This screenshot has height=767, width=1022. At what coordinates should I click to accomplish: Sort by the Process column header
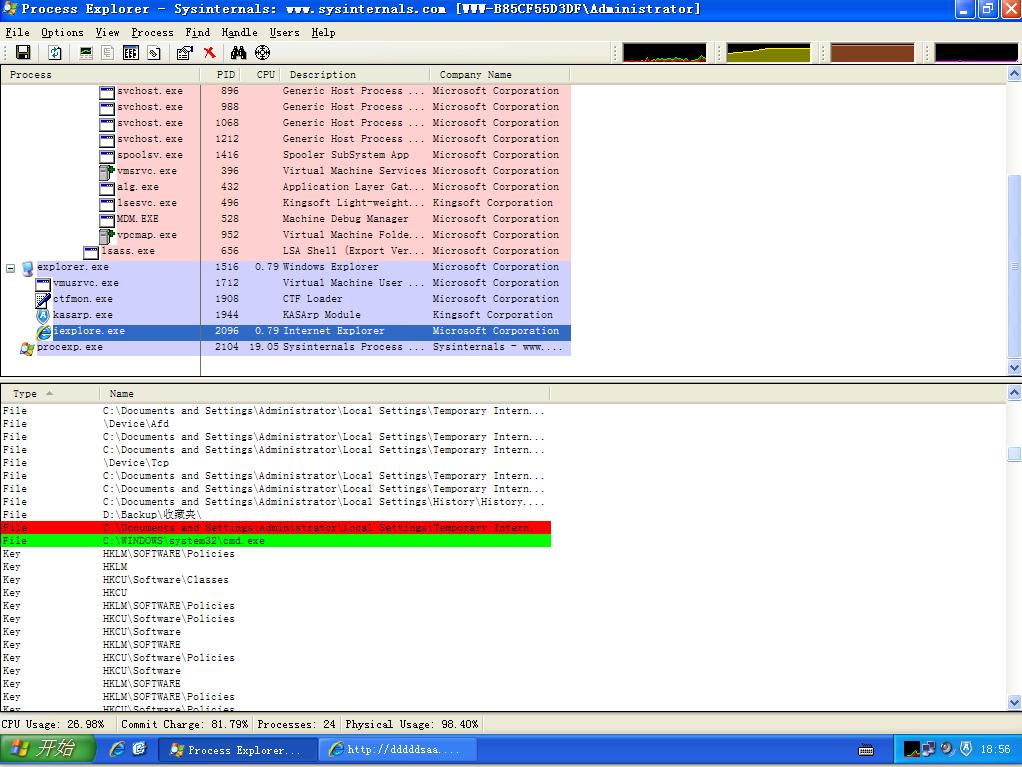point(100,75)
